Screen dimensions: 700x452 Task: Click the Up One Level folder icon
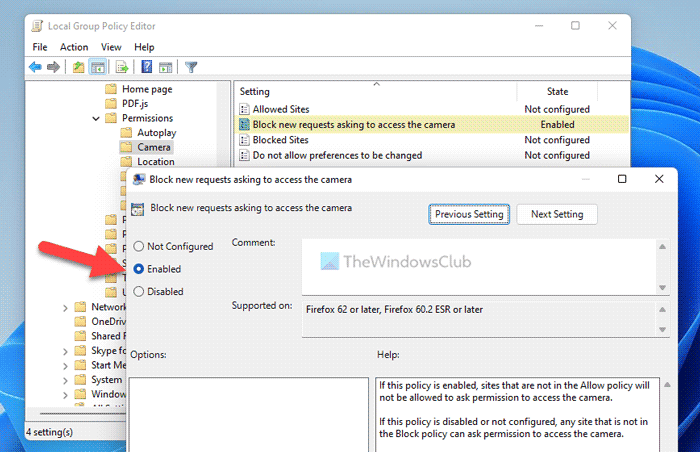[x=79, y=67]
